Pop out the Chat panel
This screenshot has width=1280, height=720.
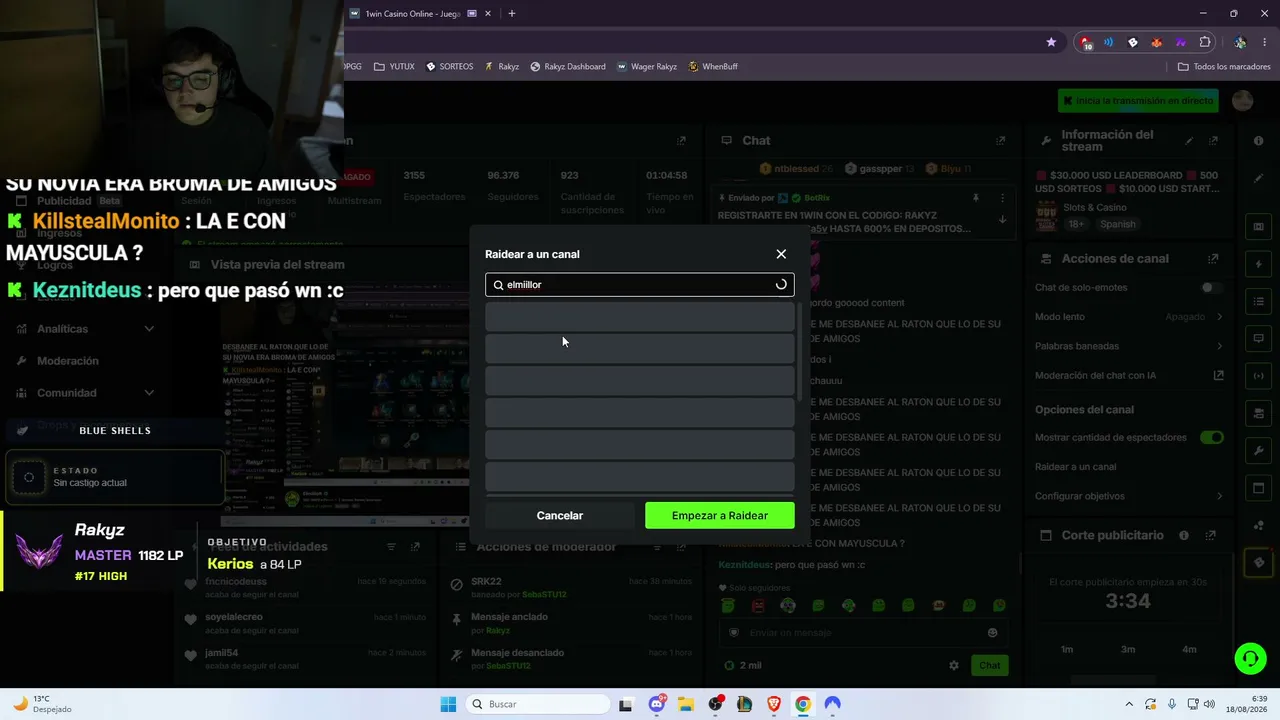(x=1000, y=141)
